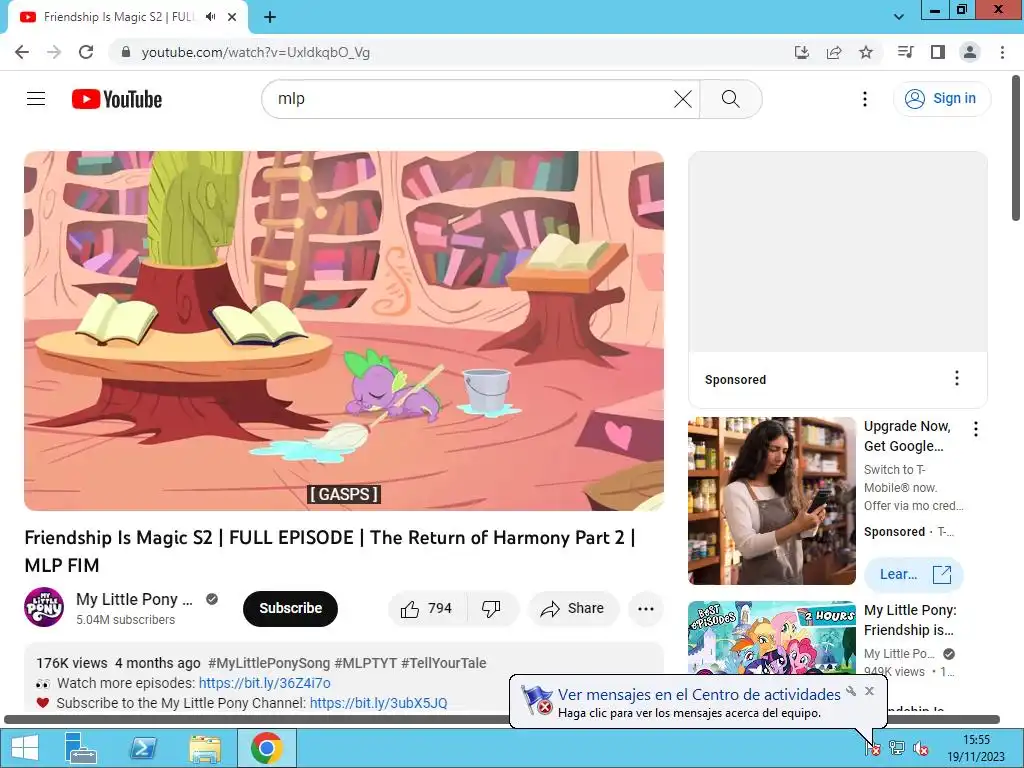Click the browser forward arrow
This screenshot has width=1024, height=768.
[x=54, y=52]
